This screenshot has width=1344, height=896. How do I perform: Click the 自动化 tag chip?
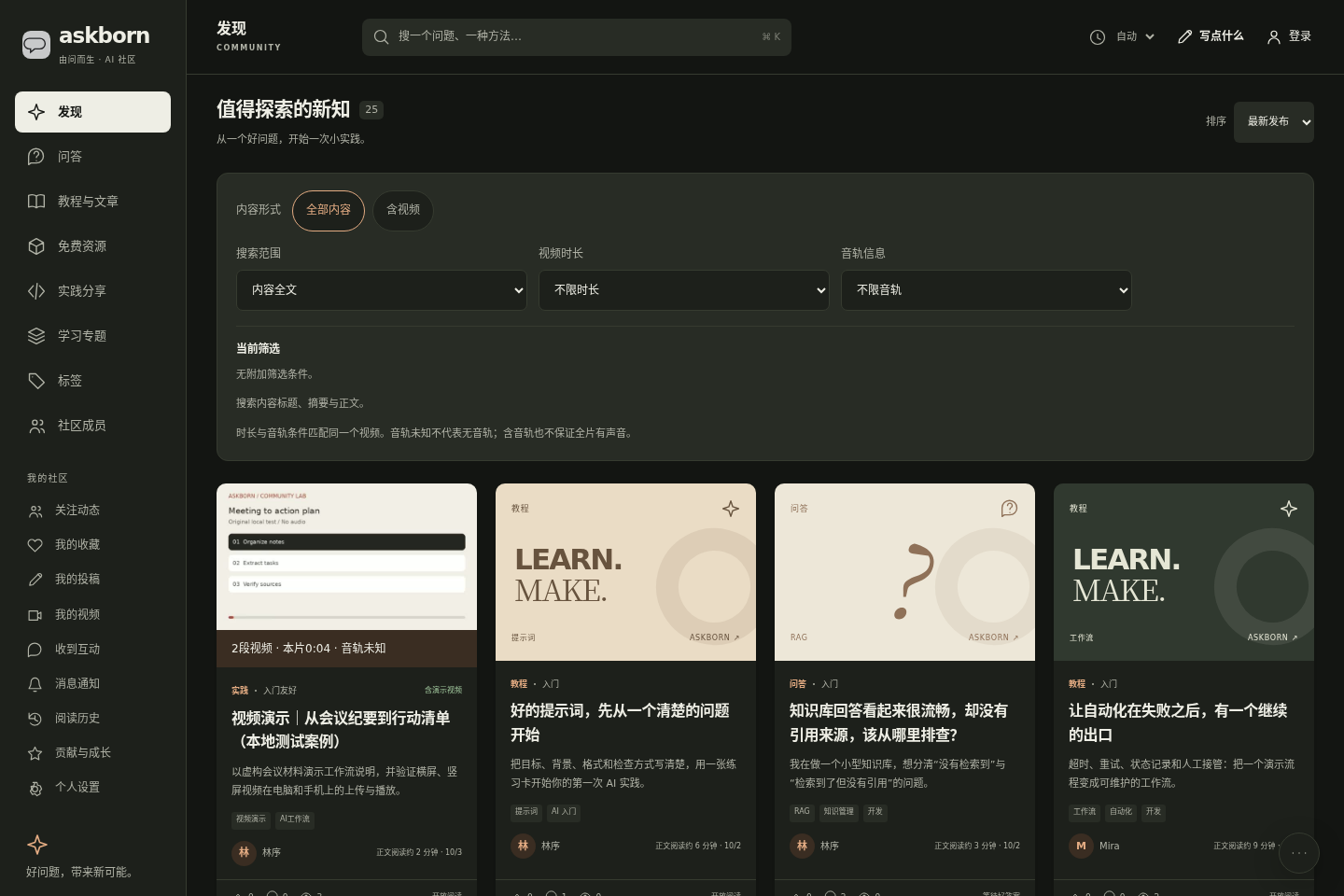[1121, 812]
